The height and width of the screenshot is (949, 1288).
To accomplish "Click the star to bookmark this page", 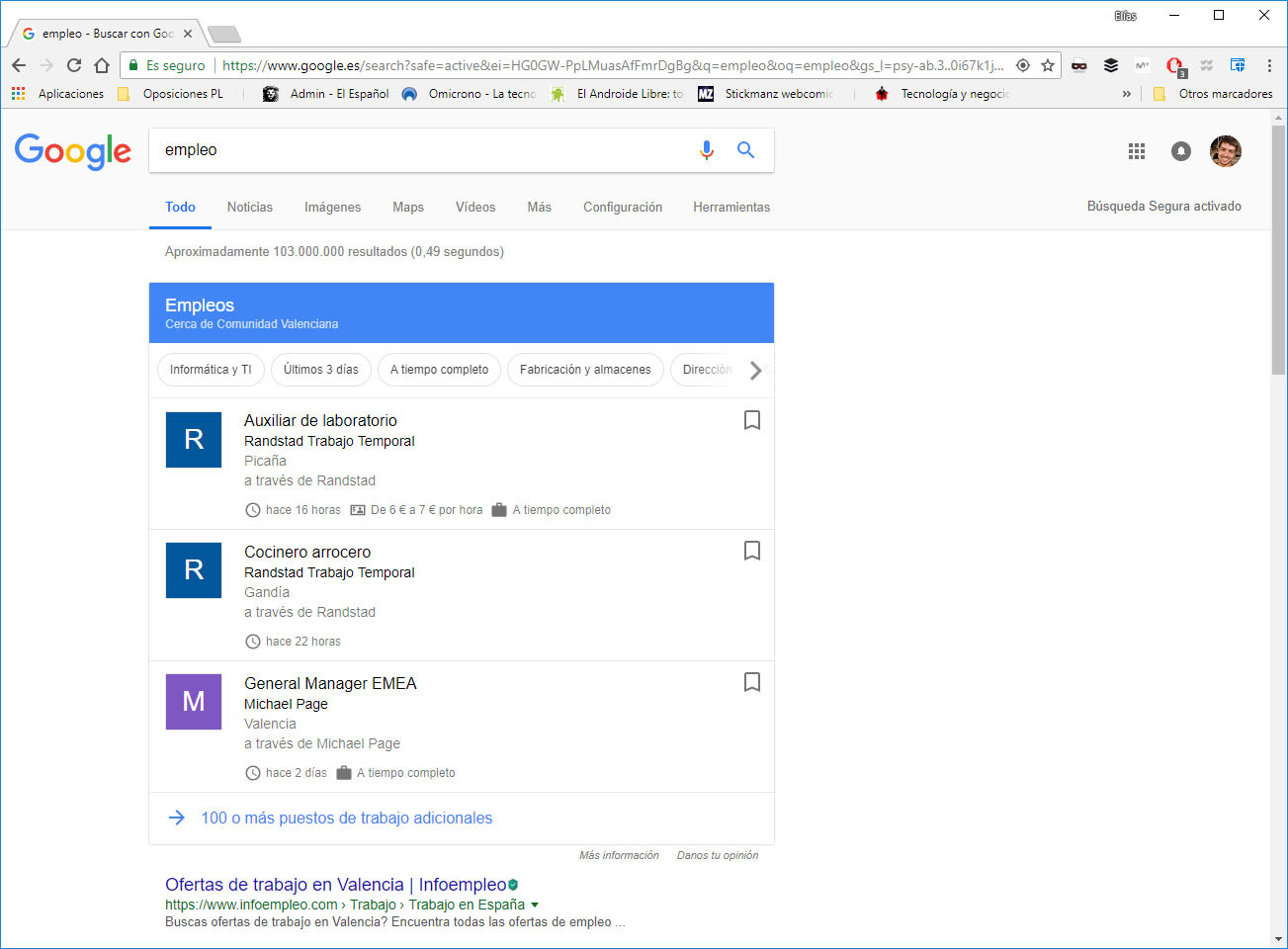I will pyautogui.click(x=1046, y=65).
